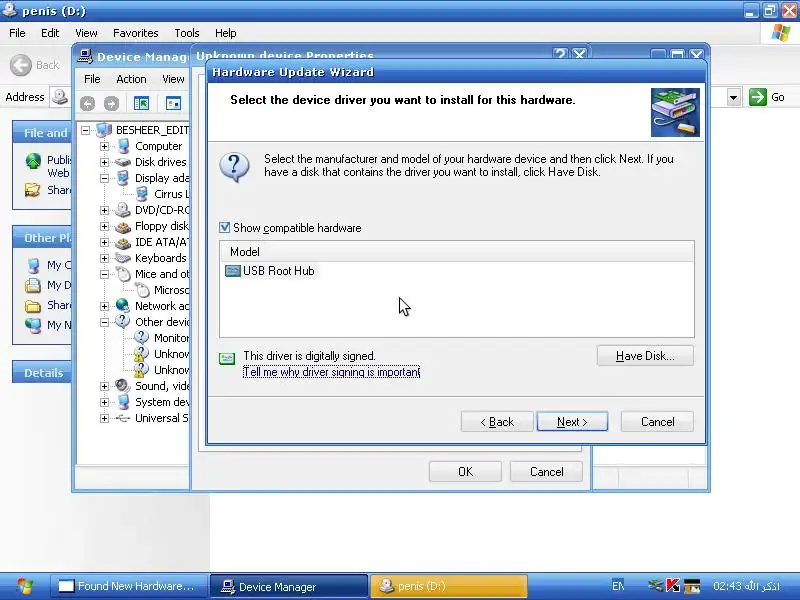The width and height of the screenshot is (800, 600).
Task: Expand the System devices node
Action: (x=105, y=402)
